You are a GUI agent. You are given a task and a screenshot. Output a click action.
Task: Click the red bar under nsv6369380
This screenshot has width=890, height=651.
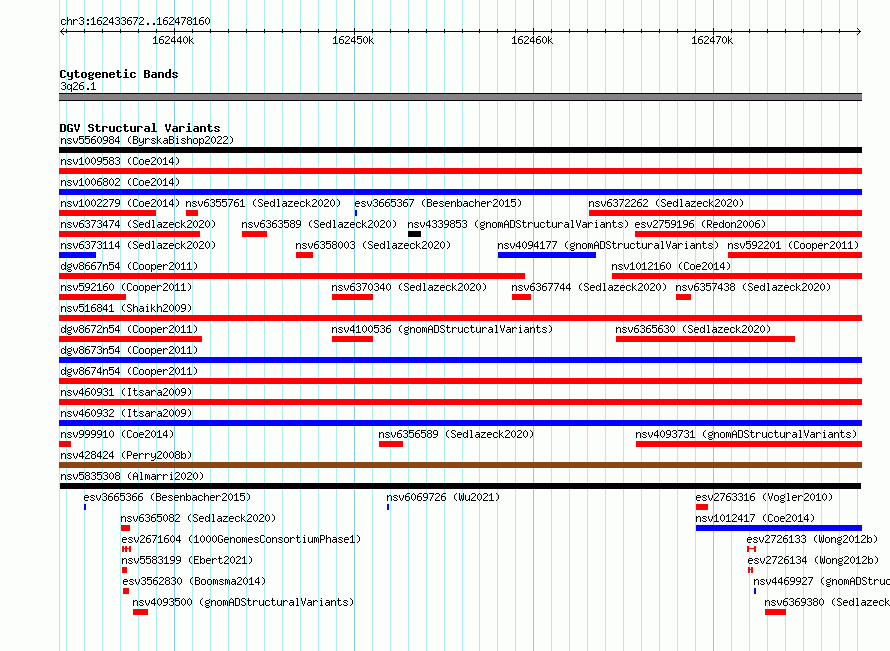[775, 612]
